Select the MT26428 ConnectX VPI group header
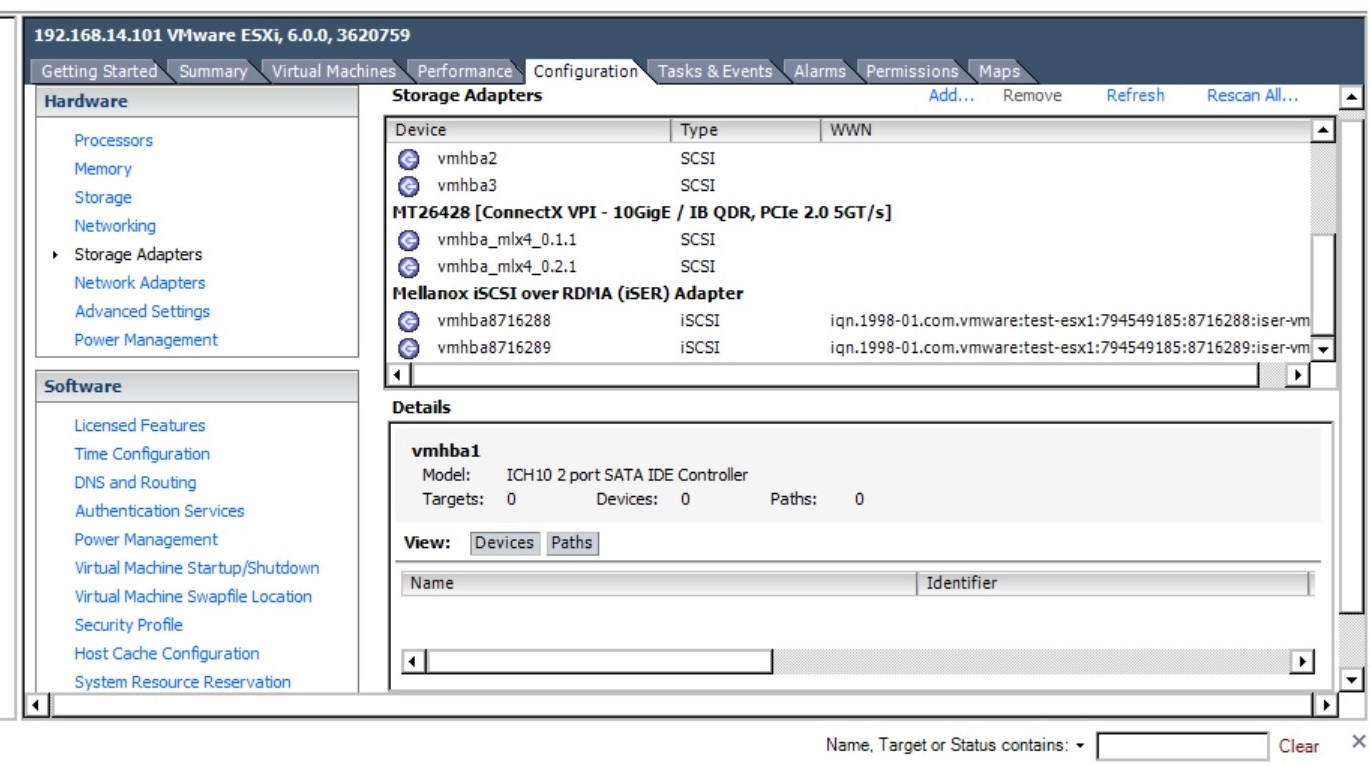Image resolution: width=1371 pixels, height=766 pixels. 641,213
